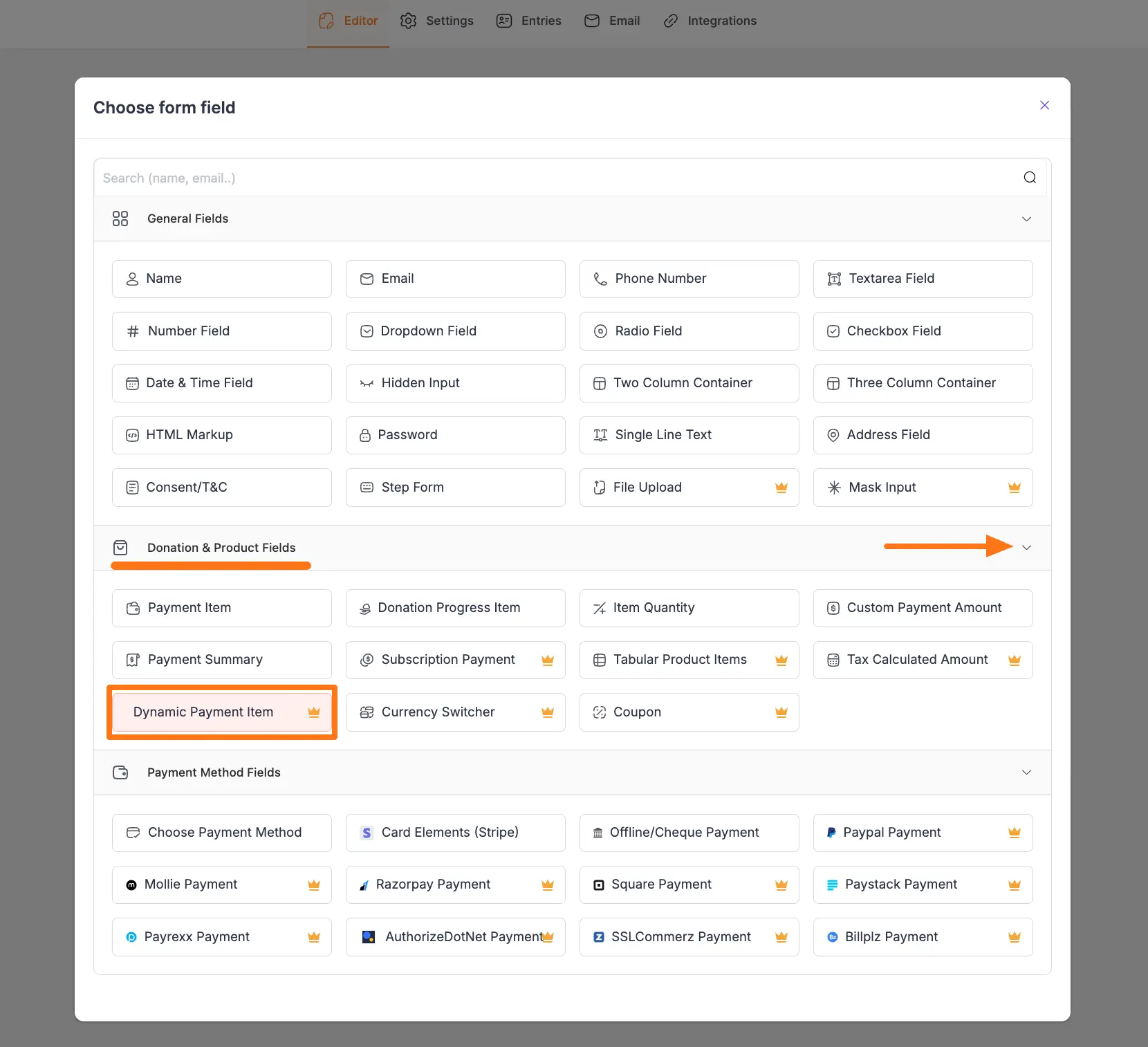Click the calendar icon on Date & Time Field

[132, 383]
